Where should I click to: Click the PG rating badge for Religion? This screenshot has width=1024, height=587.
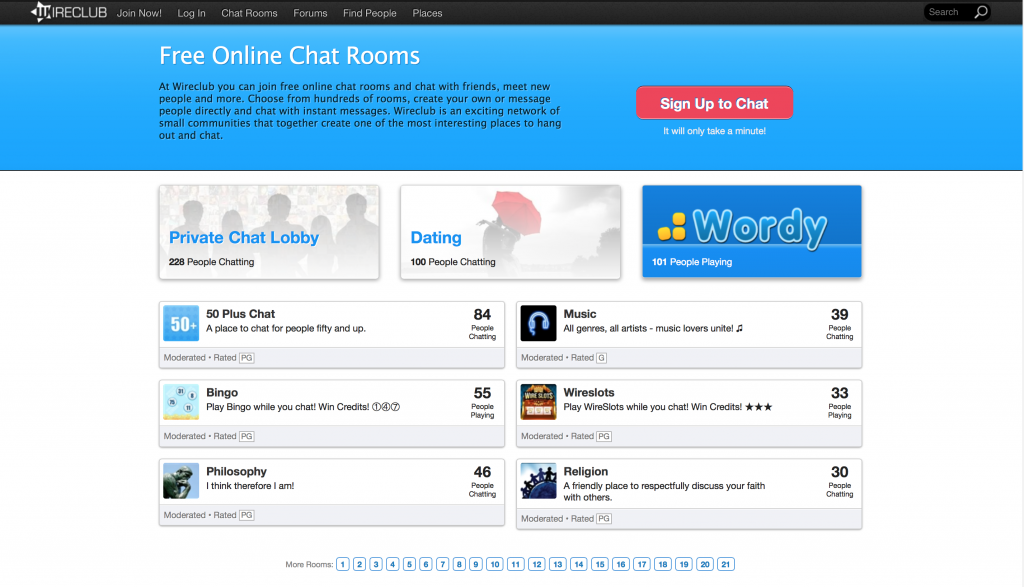click(604, 518)
